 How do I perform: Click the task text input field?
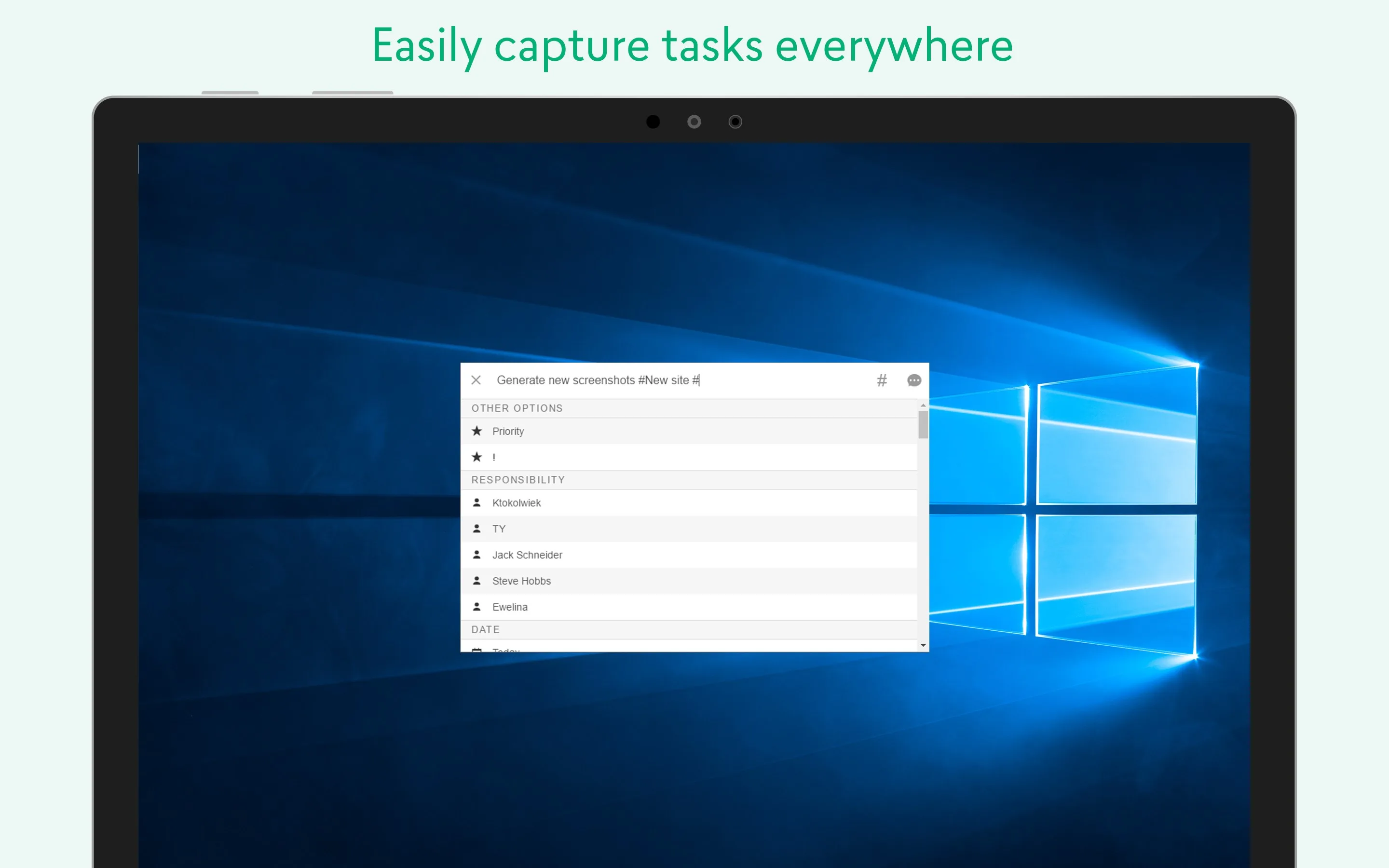click(x=680, y=380)
